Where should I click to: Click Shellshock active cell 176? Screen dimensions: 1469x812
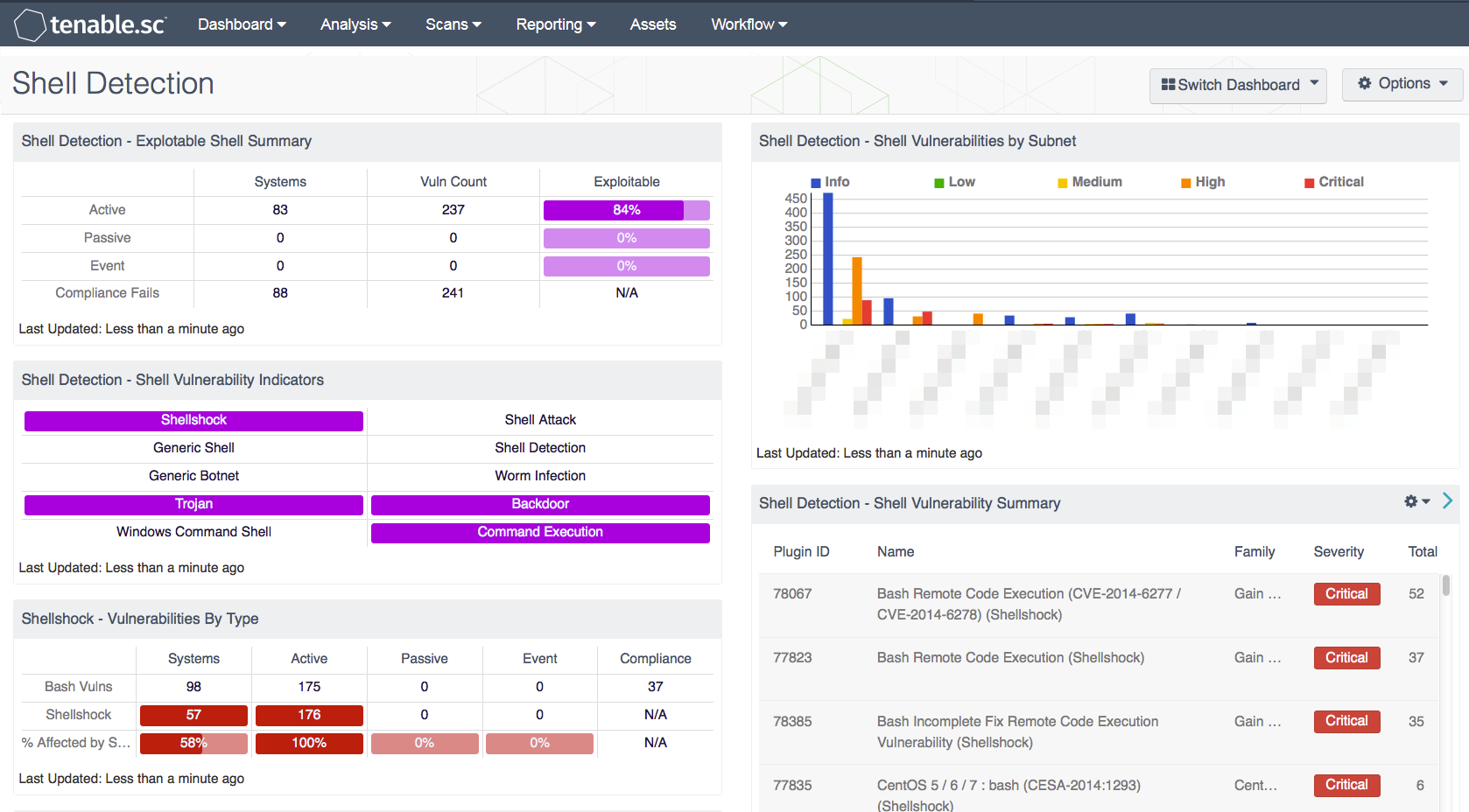point(309,715)
